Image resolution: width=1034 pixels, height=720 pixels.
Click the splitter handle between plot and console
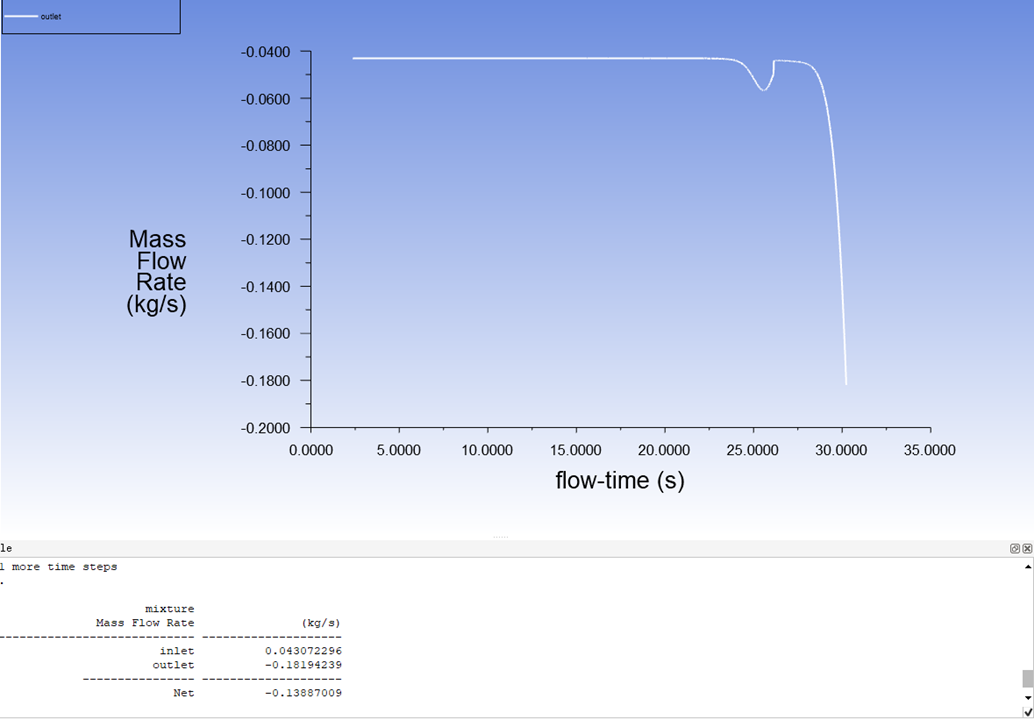[x=500, y=537]
